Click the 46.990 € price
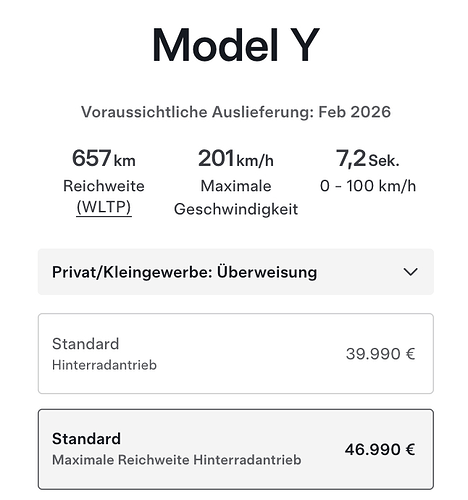The image size is (468, 500). point(380,450)
